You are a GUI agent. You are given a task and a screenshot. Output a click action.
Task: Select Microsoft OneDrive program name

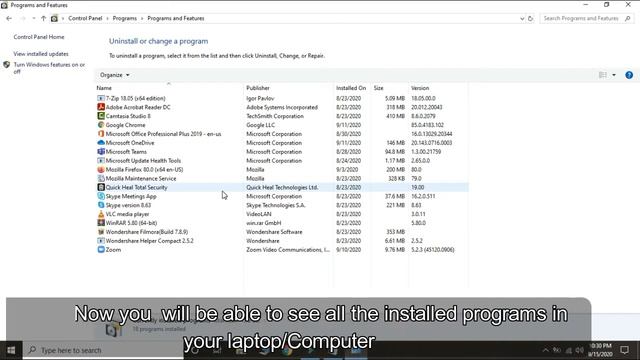[x=130, y=143]
